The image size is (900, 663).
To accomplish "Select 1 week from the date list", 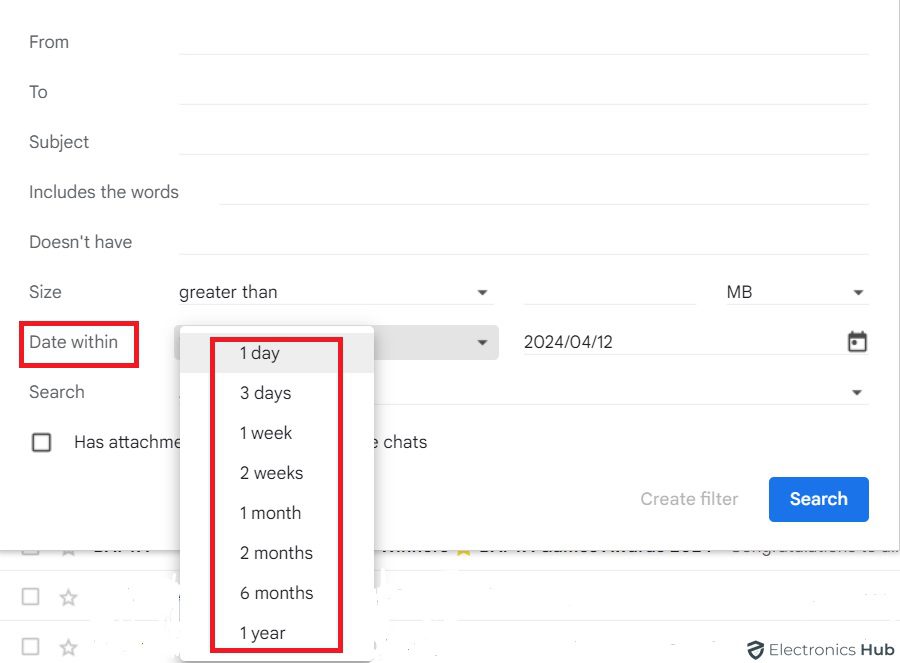I will [x=266, y=433].
